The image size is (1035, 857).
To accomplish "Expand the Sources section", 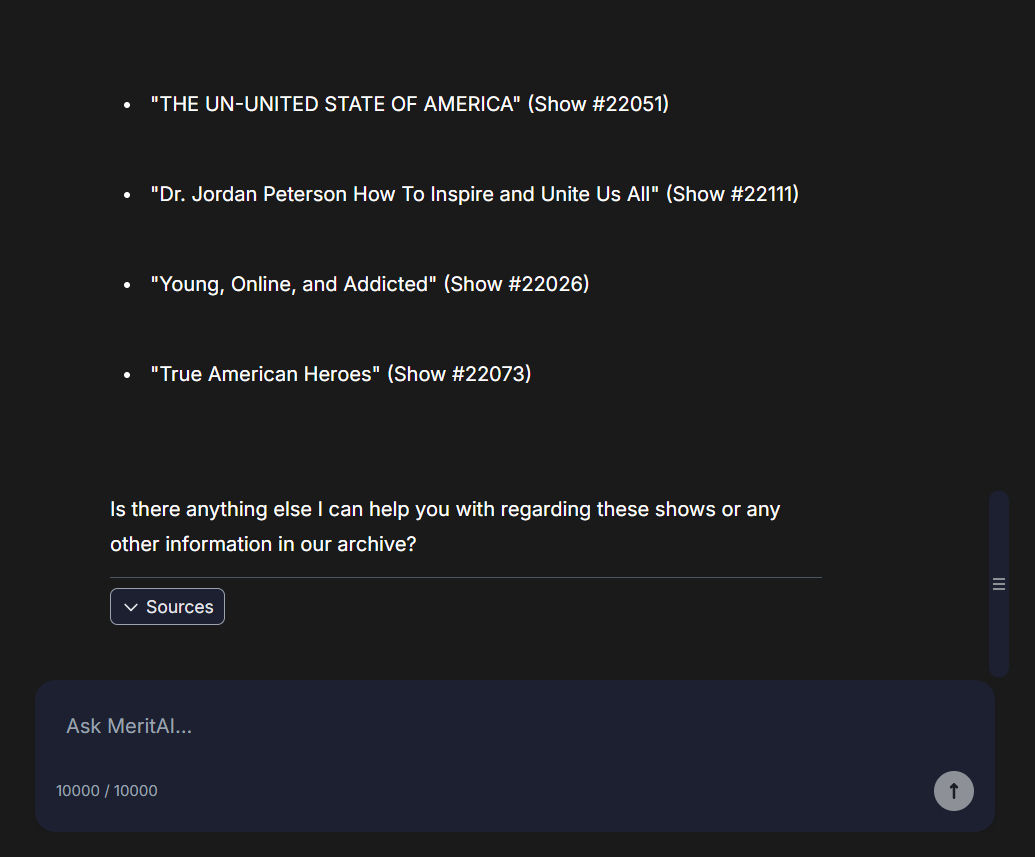I will [x=168, y=607].
